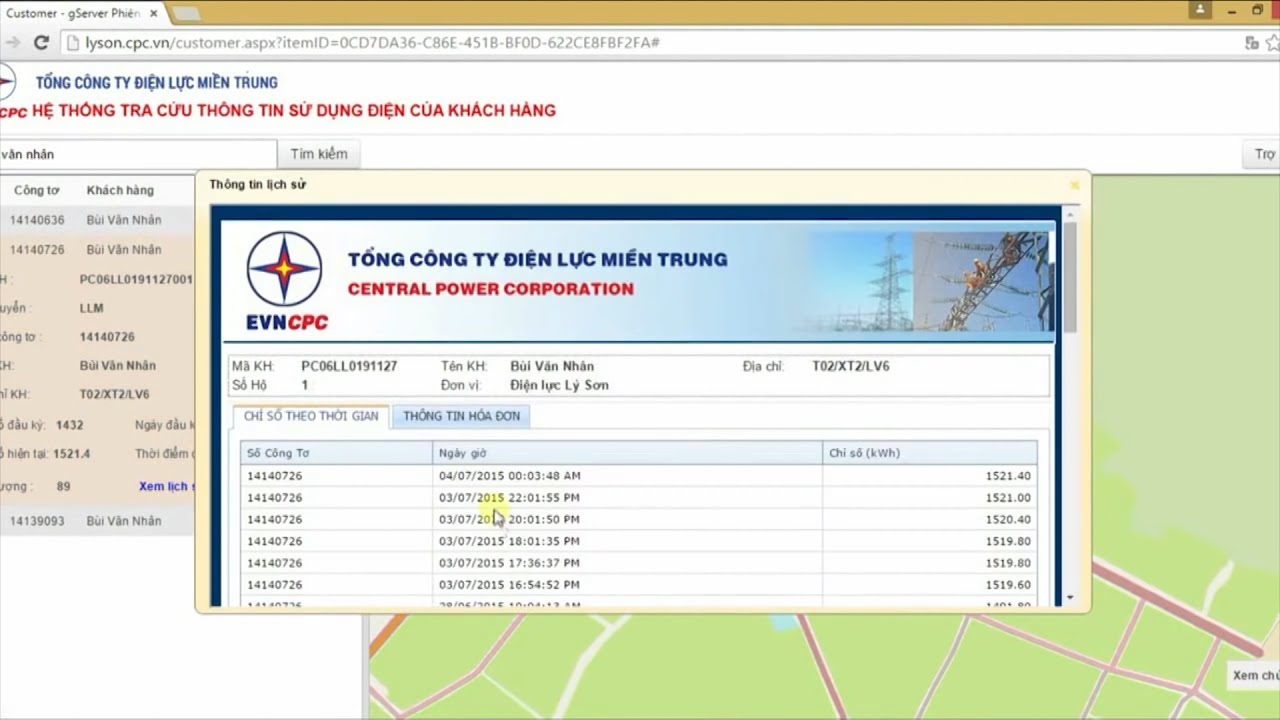
Task: Select the CHỈ SỐ THEO THỜI GIAN tab
Action: 311,416
